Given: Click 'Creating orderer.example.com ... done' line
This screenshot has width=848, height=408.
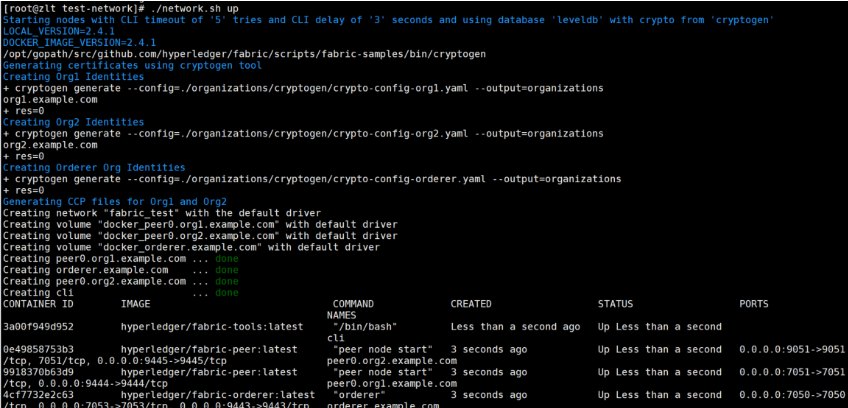Looking at the screenshot, I should point(121,270).
